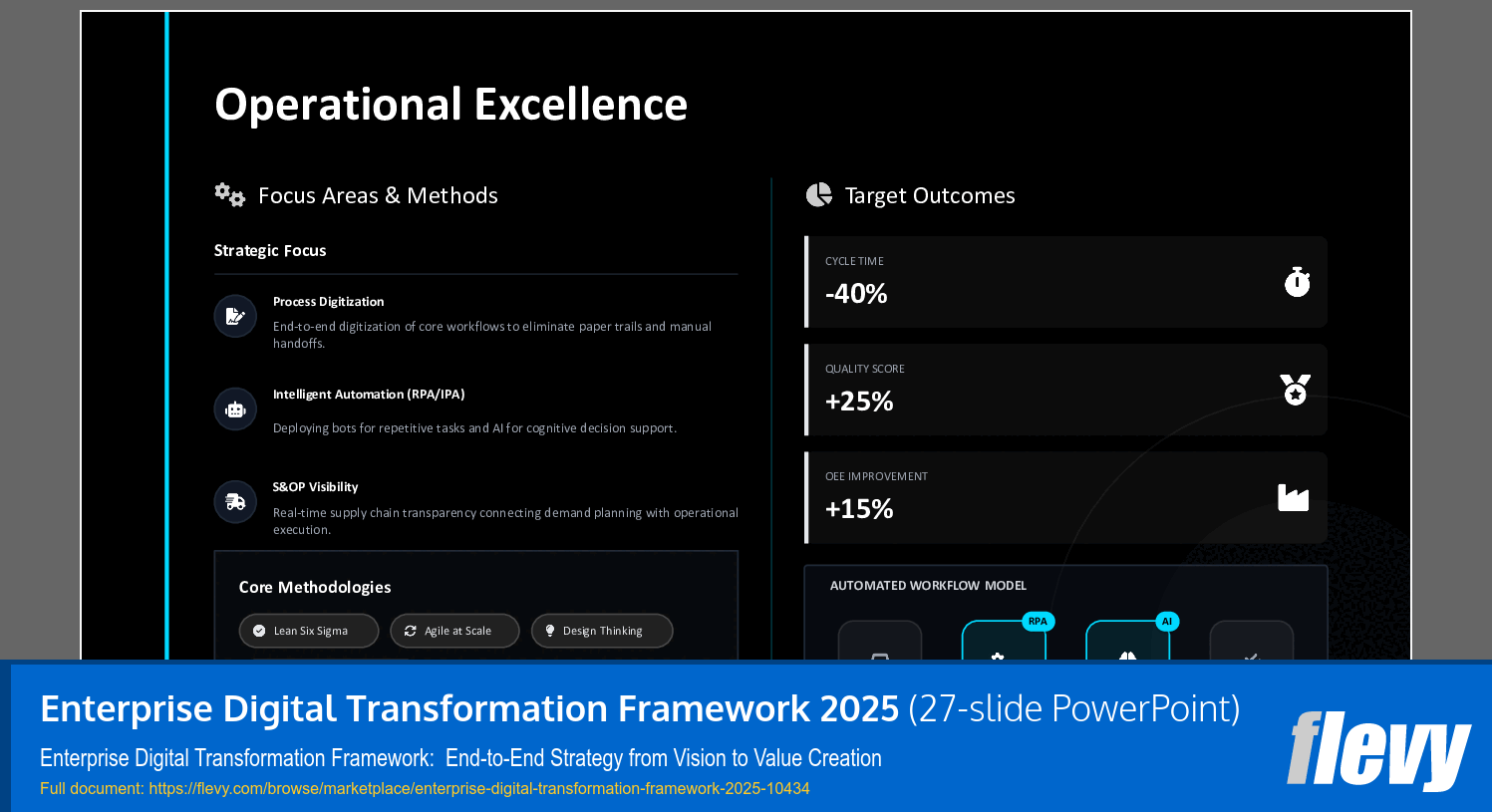Expand the Core Methodologies section
This screenshot has height=812, width=1492.
314,587
